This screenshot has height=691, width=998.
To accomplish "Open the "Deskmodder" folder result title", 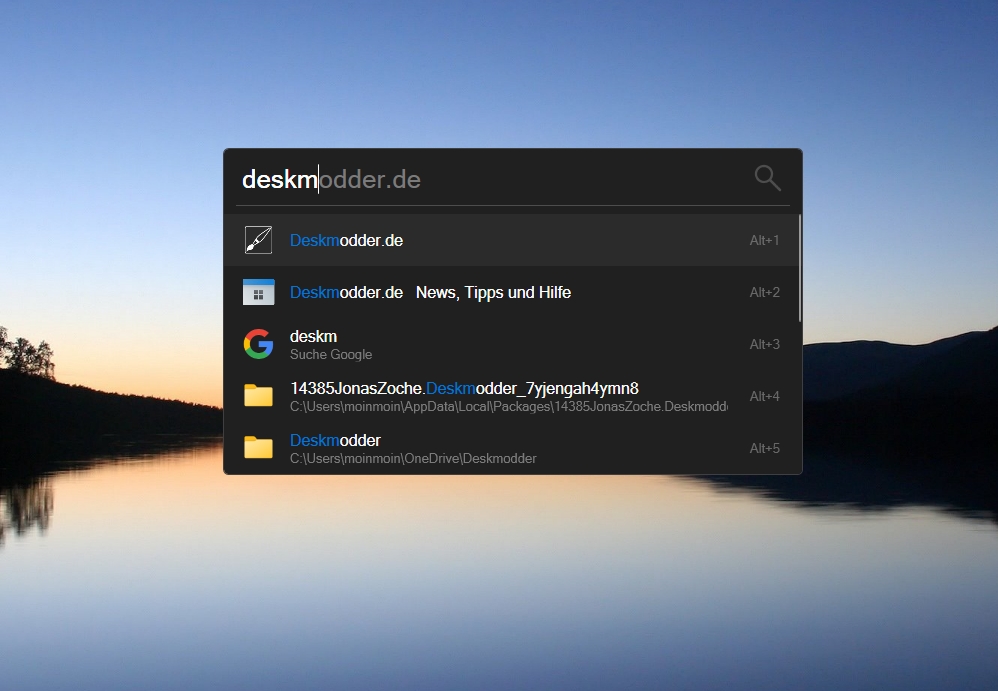I will [x=335, y=440].
